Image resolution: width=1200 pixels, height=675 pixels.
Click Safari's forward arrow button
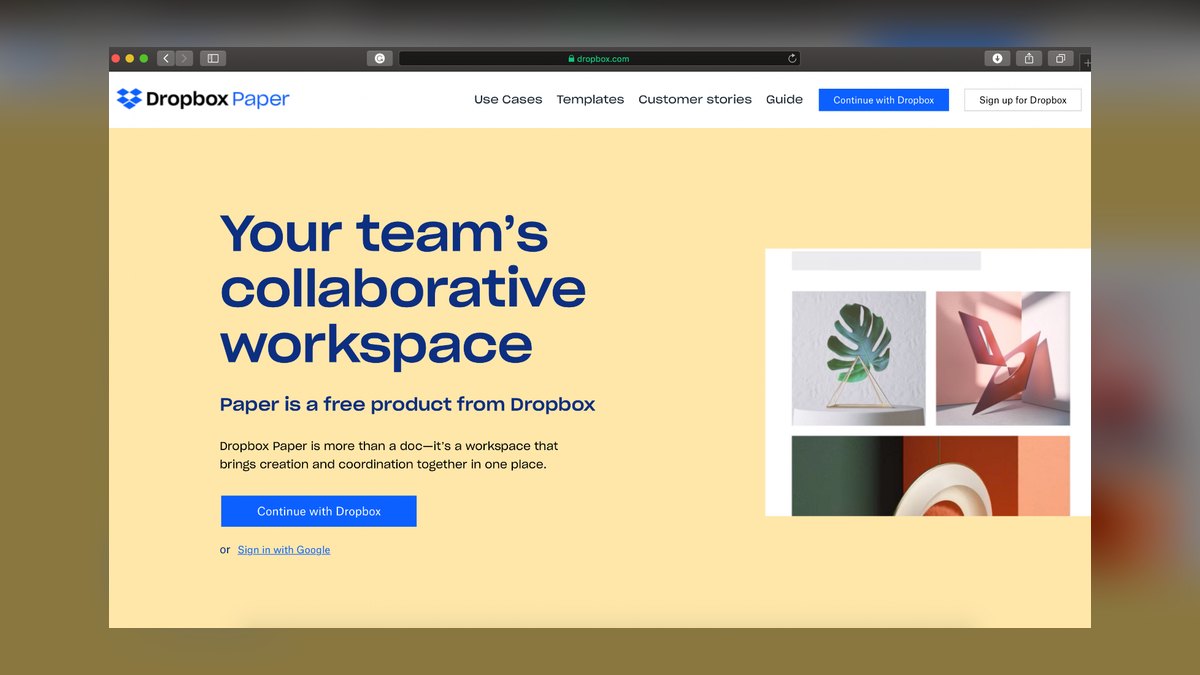coord(184,58)
